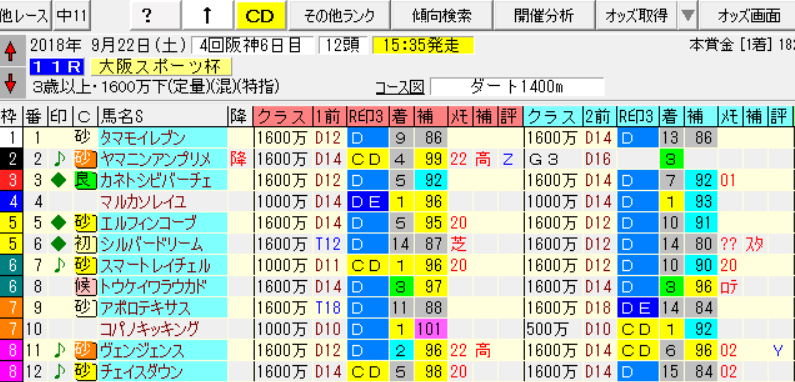Select the yellow CD rank button
The image size is (795, 382).
261,16
